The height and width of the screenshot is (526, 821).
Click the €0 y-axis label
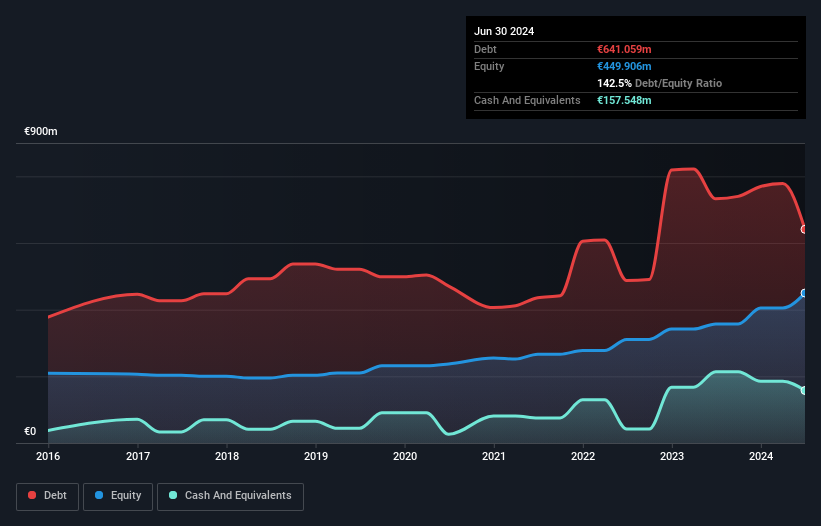coord(30,431)
